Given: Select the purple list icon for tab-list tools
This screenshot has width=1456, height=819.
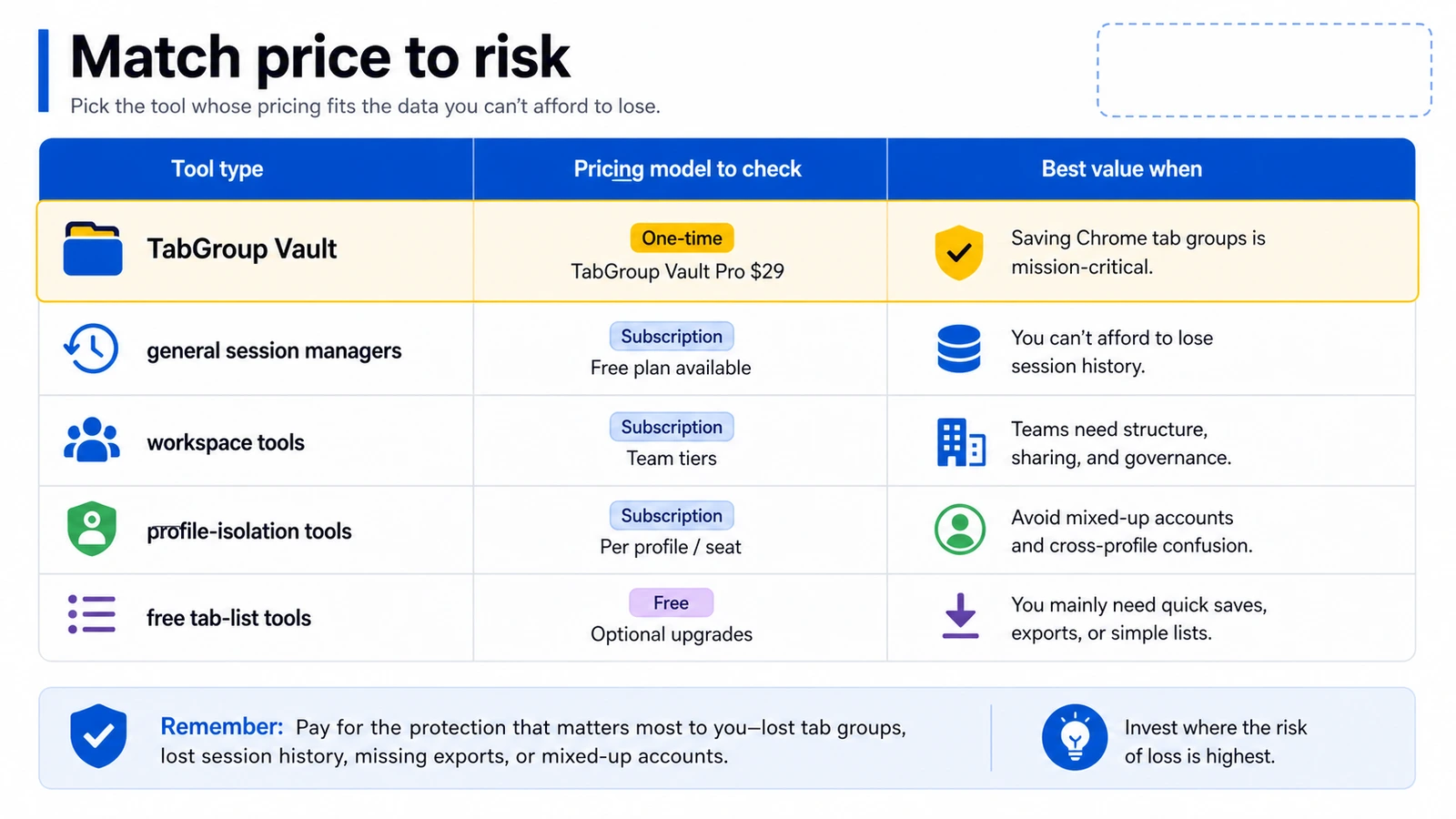Looking at the screenshot, I should (92, 614).
